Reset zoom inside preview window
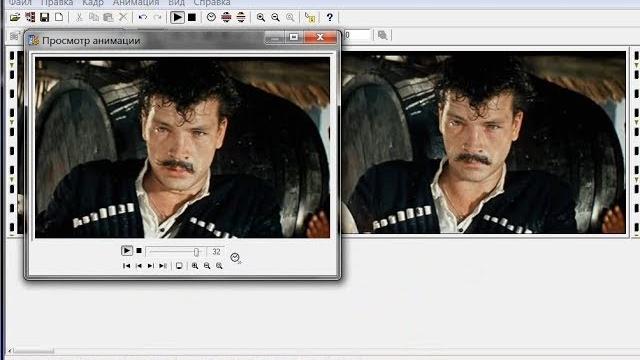This screenshot has height=360, width=640. pos(219,266)
